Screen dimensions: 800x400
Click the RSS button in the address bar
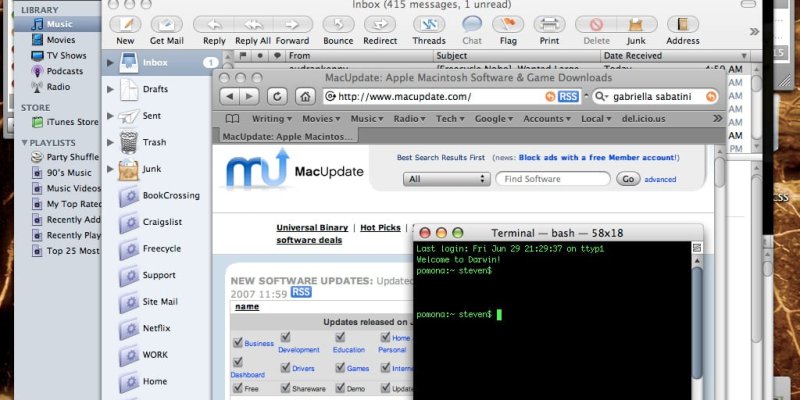tap(568, 96)
